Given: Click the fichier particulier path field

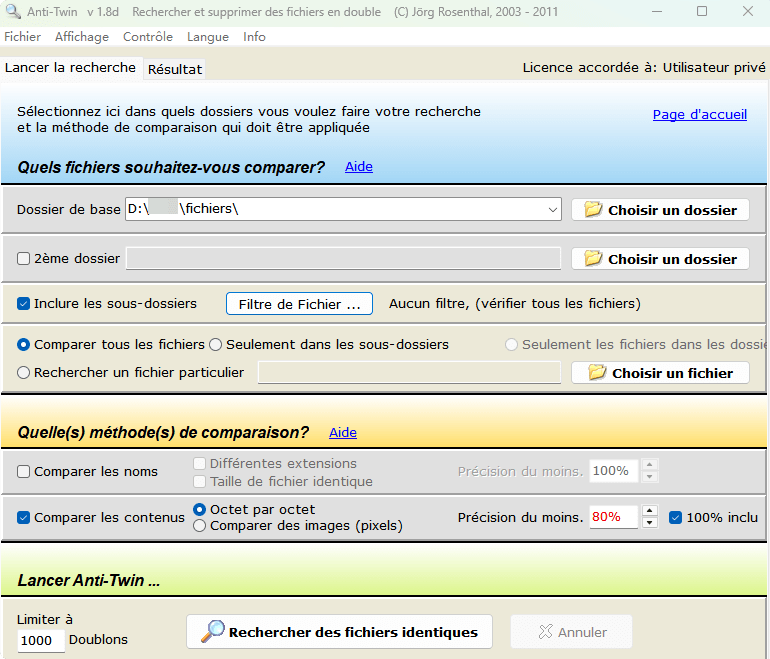Looking at the screenshot, I should pos(409,372).
